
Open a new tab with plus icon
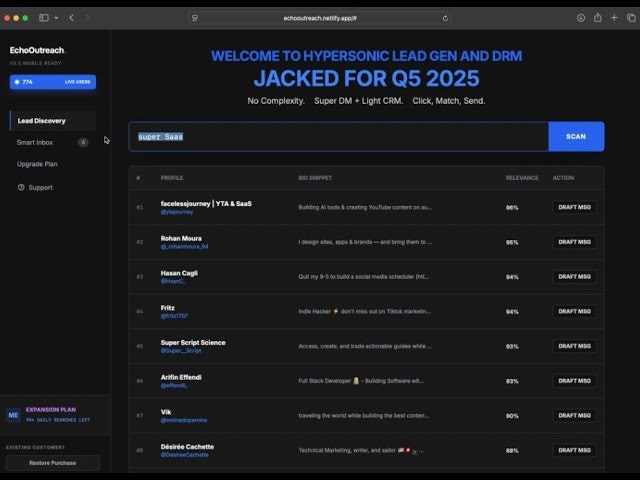(x=614, y=18)
